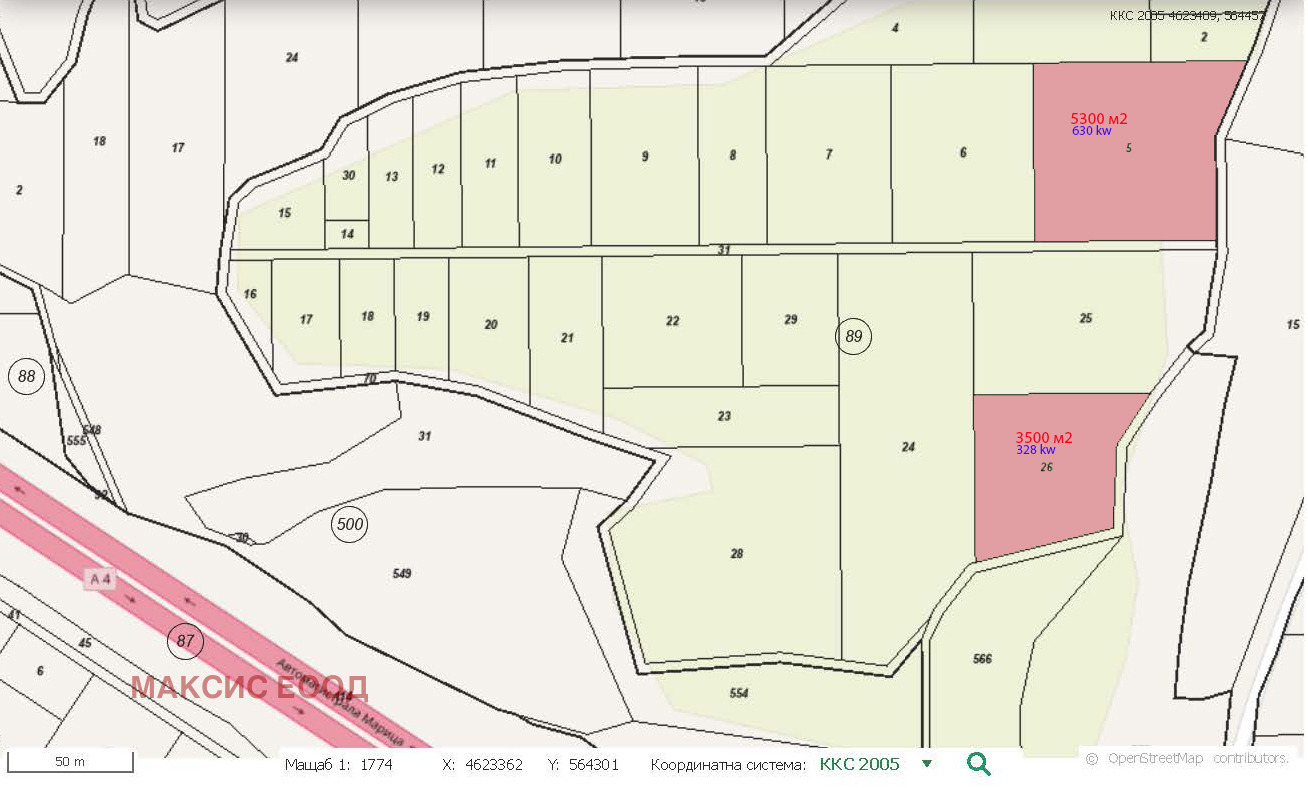Image resolution: width=1308 pixels, height=788 pixels.
Task: Click the circled 500 district marker
Action: [x=350, y=524]
